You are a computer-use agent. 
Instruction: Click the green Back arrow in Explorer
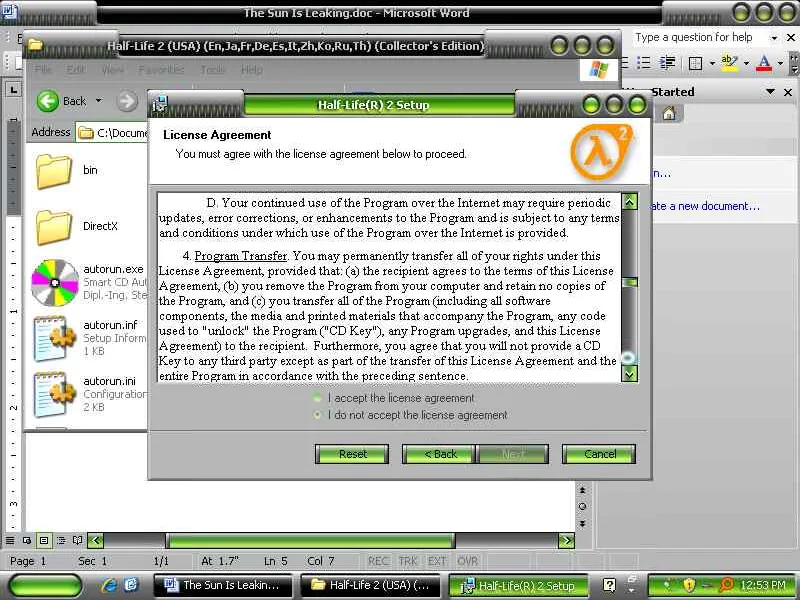48,101
